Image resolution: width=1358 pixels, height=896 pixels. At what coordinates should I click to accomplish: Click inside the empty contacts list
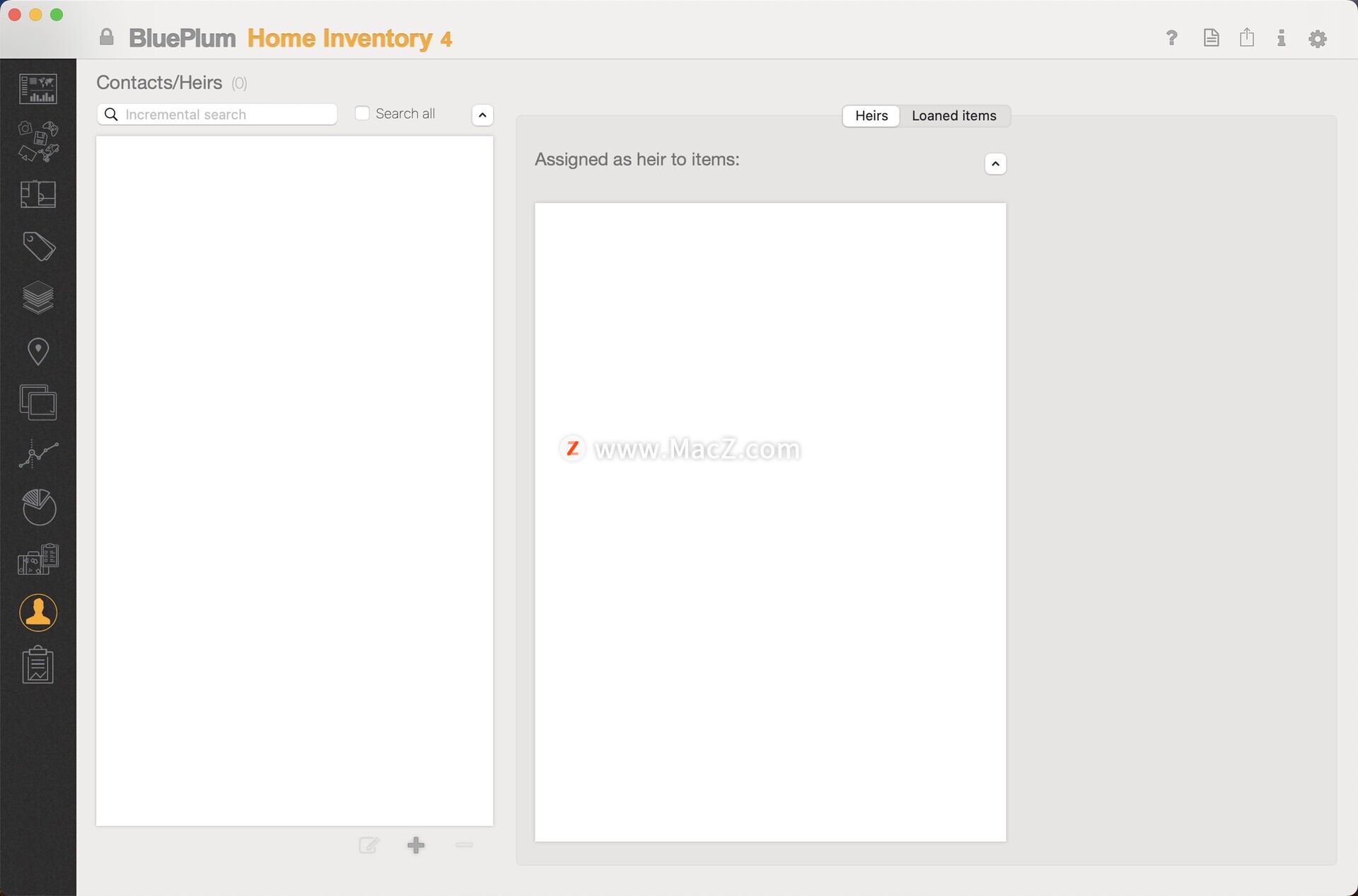pos(294,481)
